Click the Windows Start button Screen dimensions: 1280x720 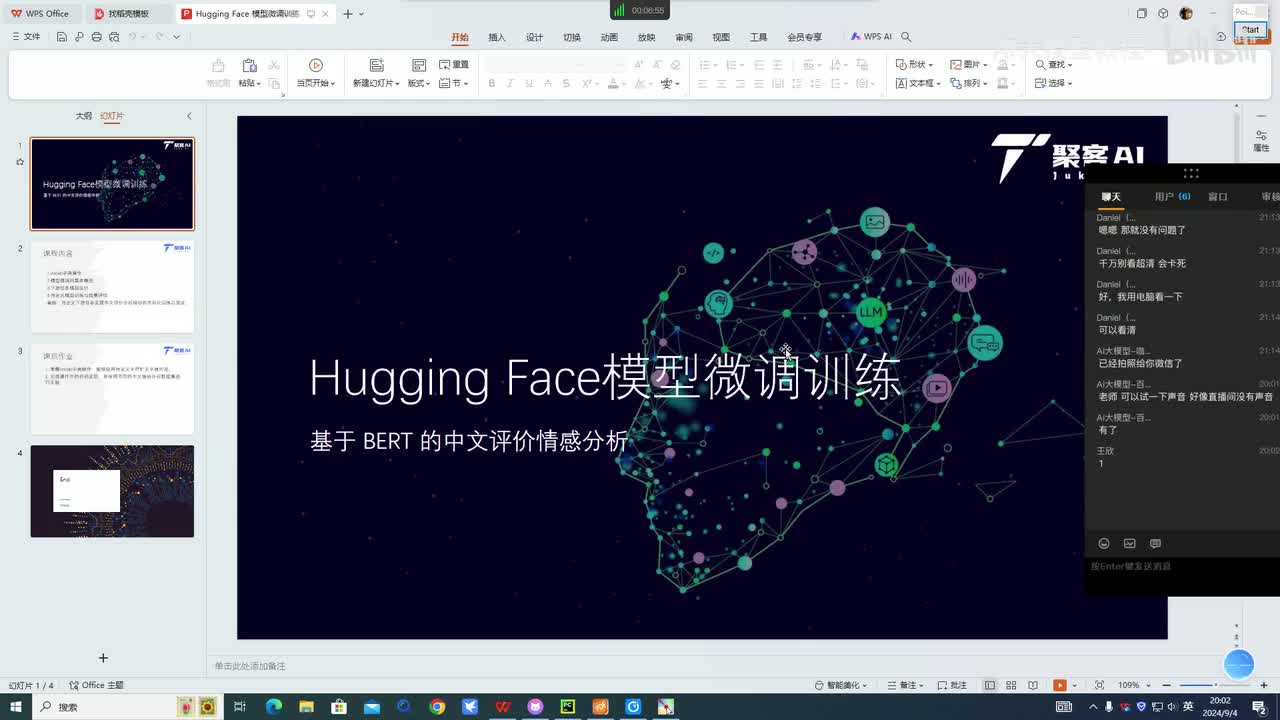tap(17, 707)
